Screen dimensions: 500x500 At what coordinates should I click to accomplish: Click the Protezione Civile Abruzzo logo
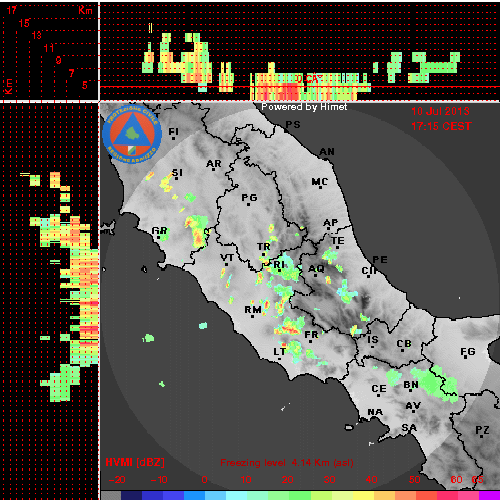pos(132,134)
